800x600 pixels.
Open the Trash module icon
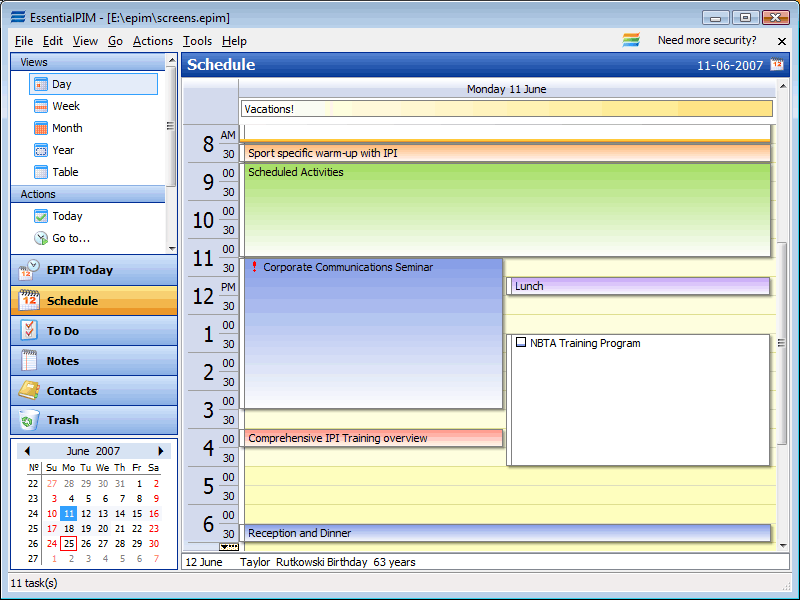[x=29, y=420]
